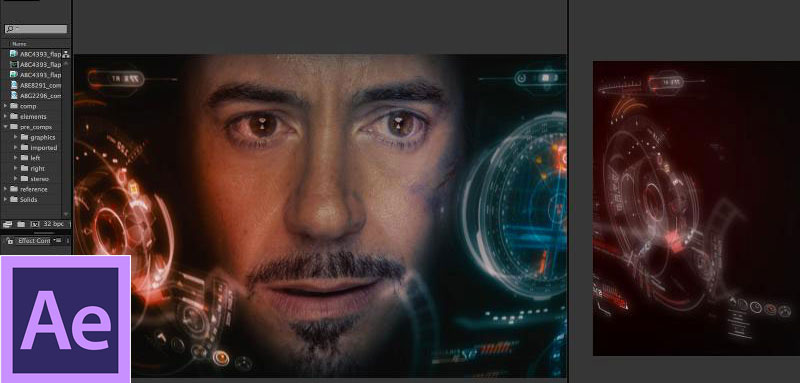Select the comp folder icon
The width and height of the screenshot is (800, 383).
[x=14, y=106]
